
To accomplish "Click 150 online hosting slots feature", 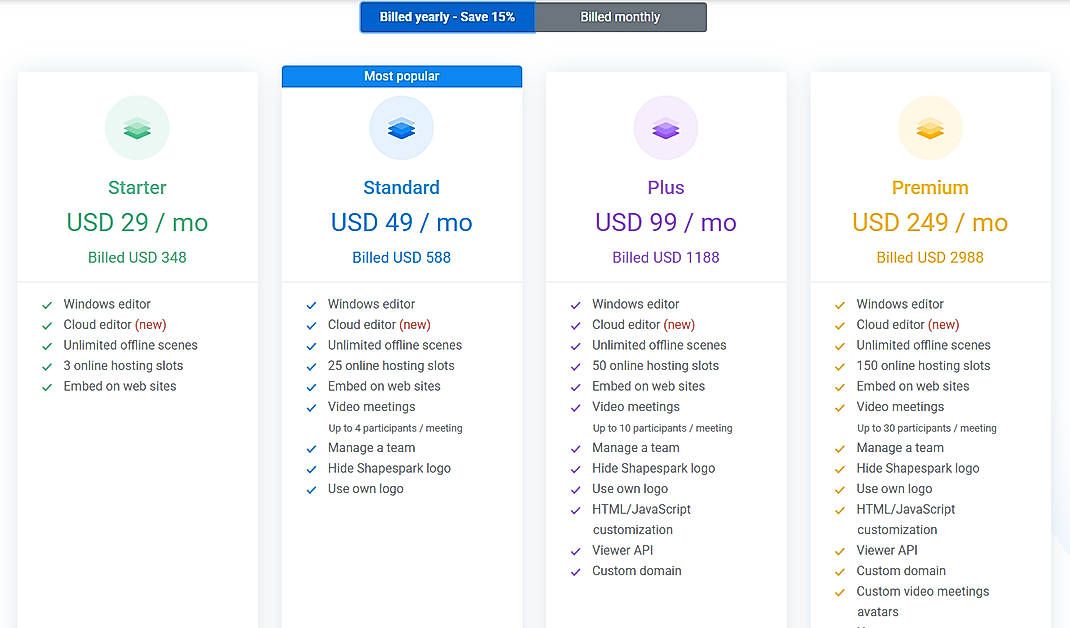I will tap(923, 366).
